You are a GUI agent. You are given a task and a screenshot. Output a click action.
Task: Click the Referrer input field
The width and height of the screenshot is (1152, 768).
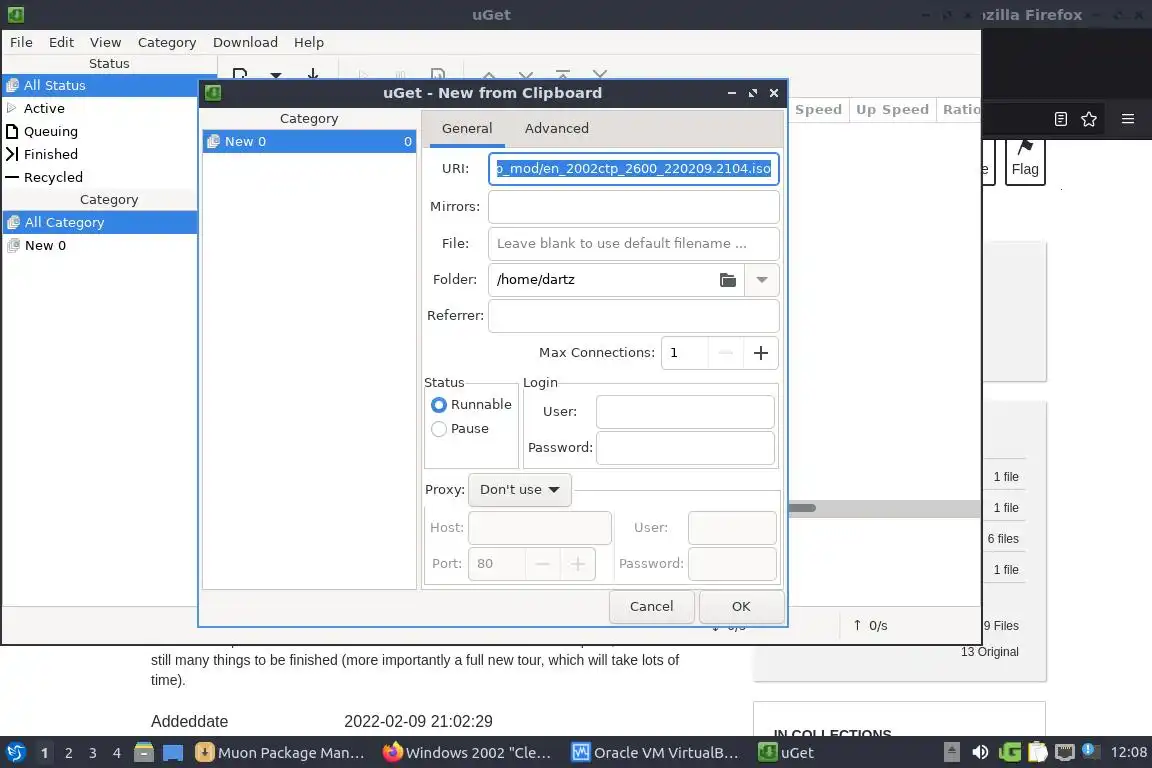click(633, 316)
